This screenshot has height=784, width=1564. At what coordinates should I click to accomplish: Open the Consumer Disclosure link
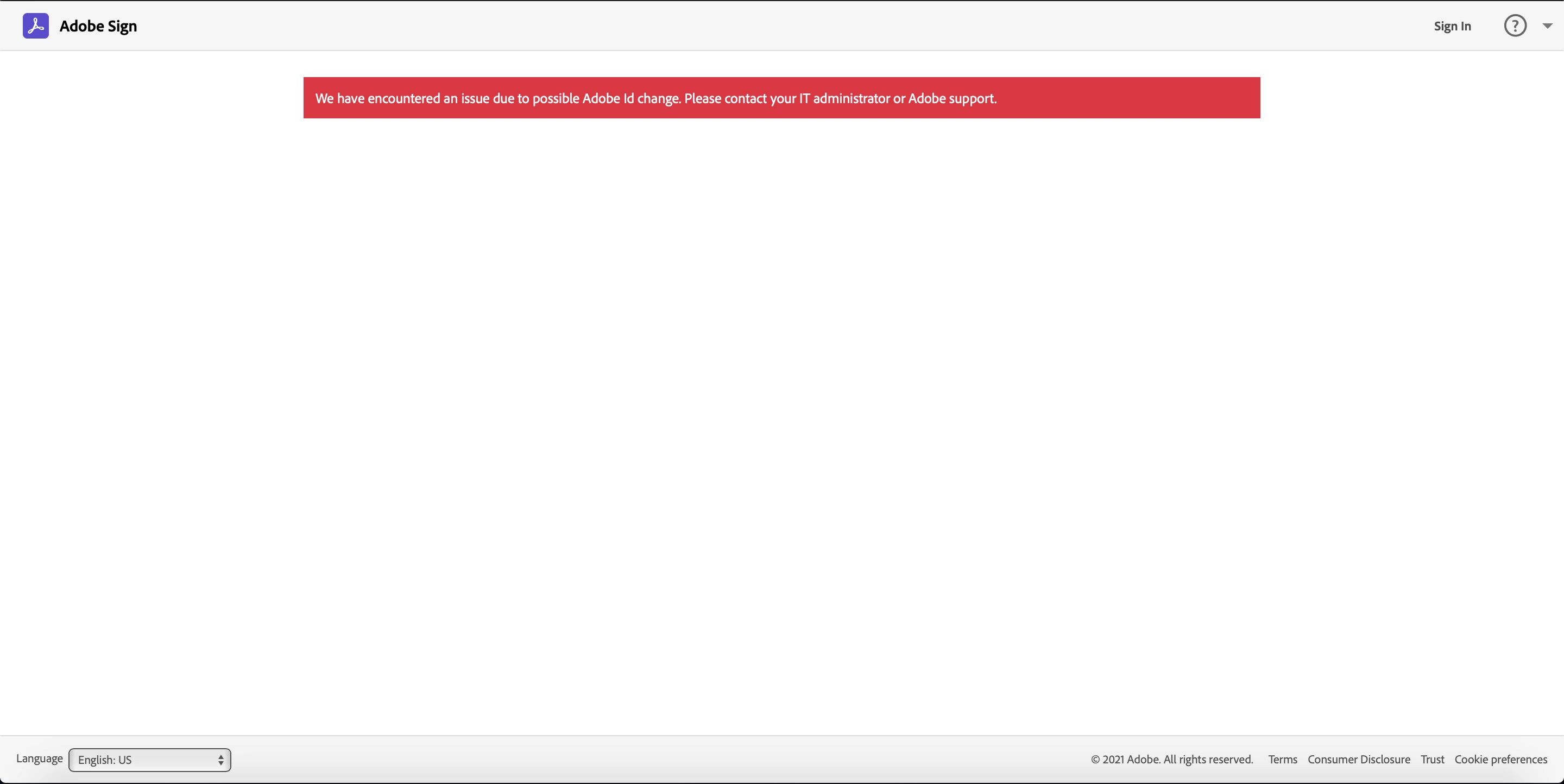coord(1358,760)
